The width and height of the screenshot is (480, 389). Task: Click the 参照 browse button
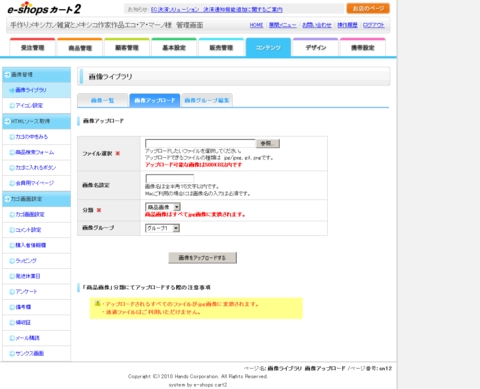268,143
